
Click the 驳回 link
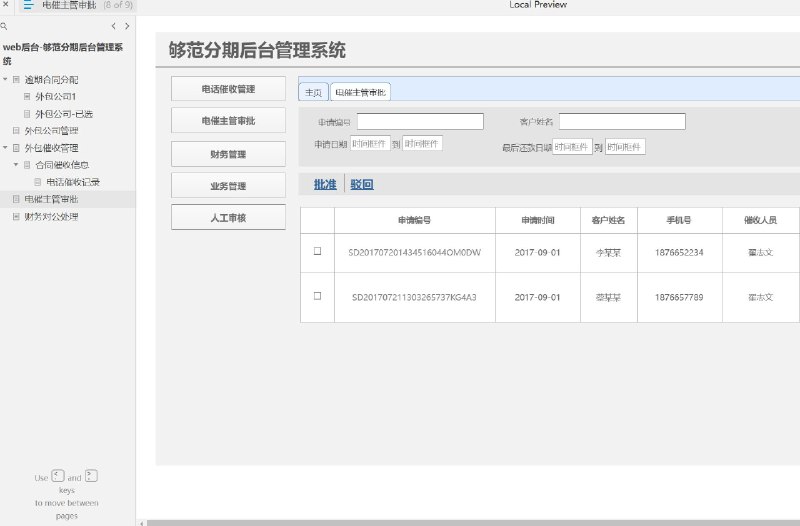[362, 184]
